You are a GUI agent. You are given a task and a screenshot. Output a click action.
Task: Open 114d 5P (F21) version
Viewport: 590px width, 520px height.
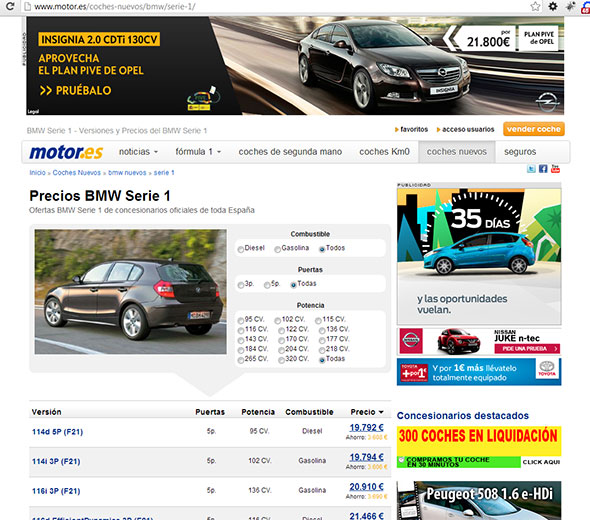point(57,432)
